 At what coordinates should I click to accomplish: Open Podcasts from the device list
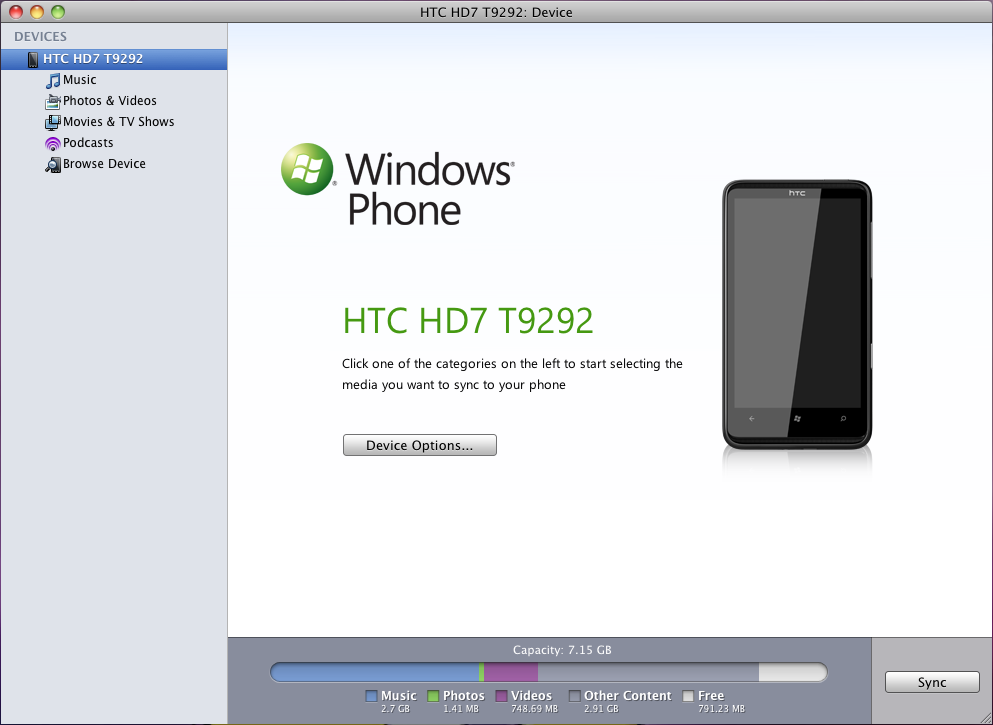88,143
